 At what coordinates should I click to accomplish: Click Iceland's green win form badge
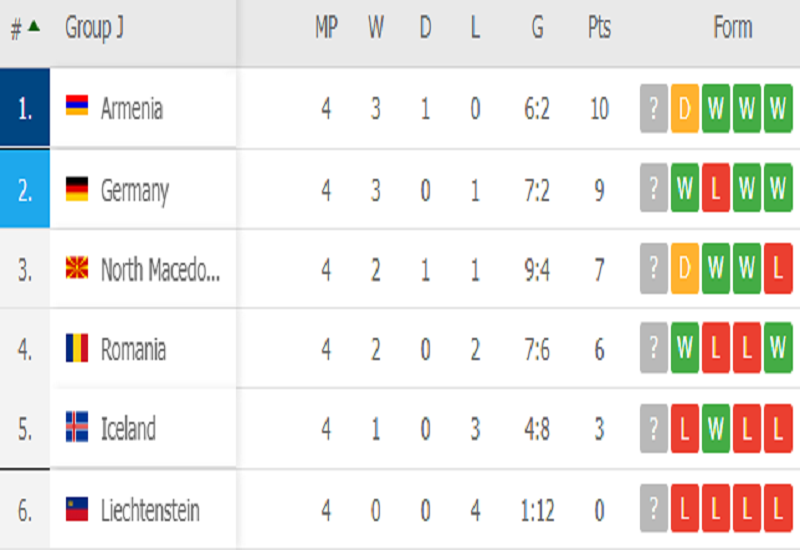tap(715, 430)
